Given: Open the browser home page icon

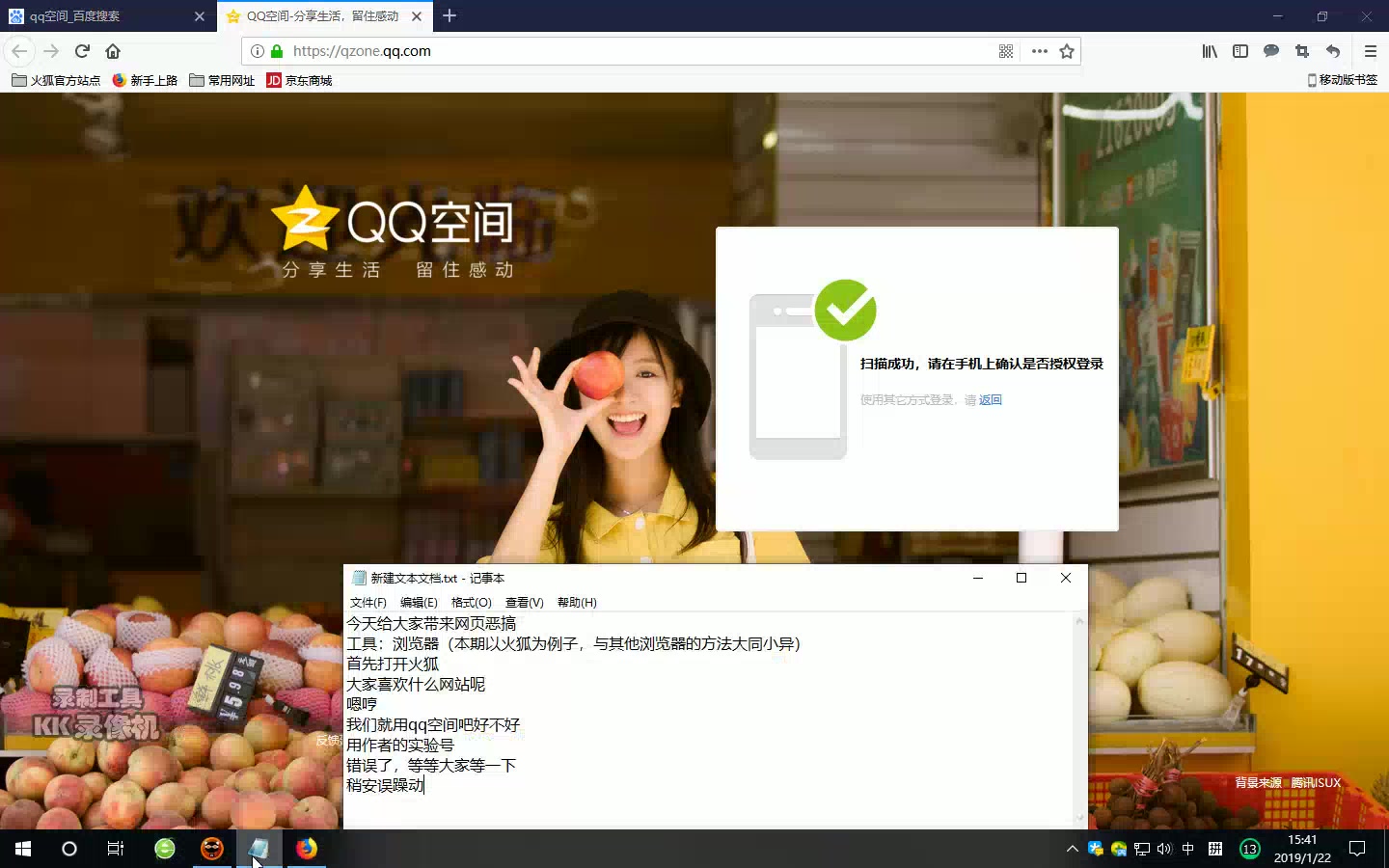Looking at the screenshot, I should pos(113,51).
